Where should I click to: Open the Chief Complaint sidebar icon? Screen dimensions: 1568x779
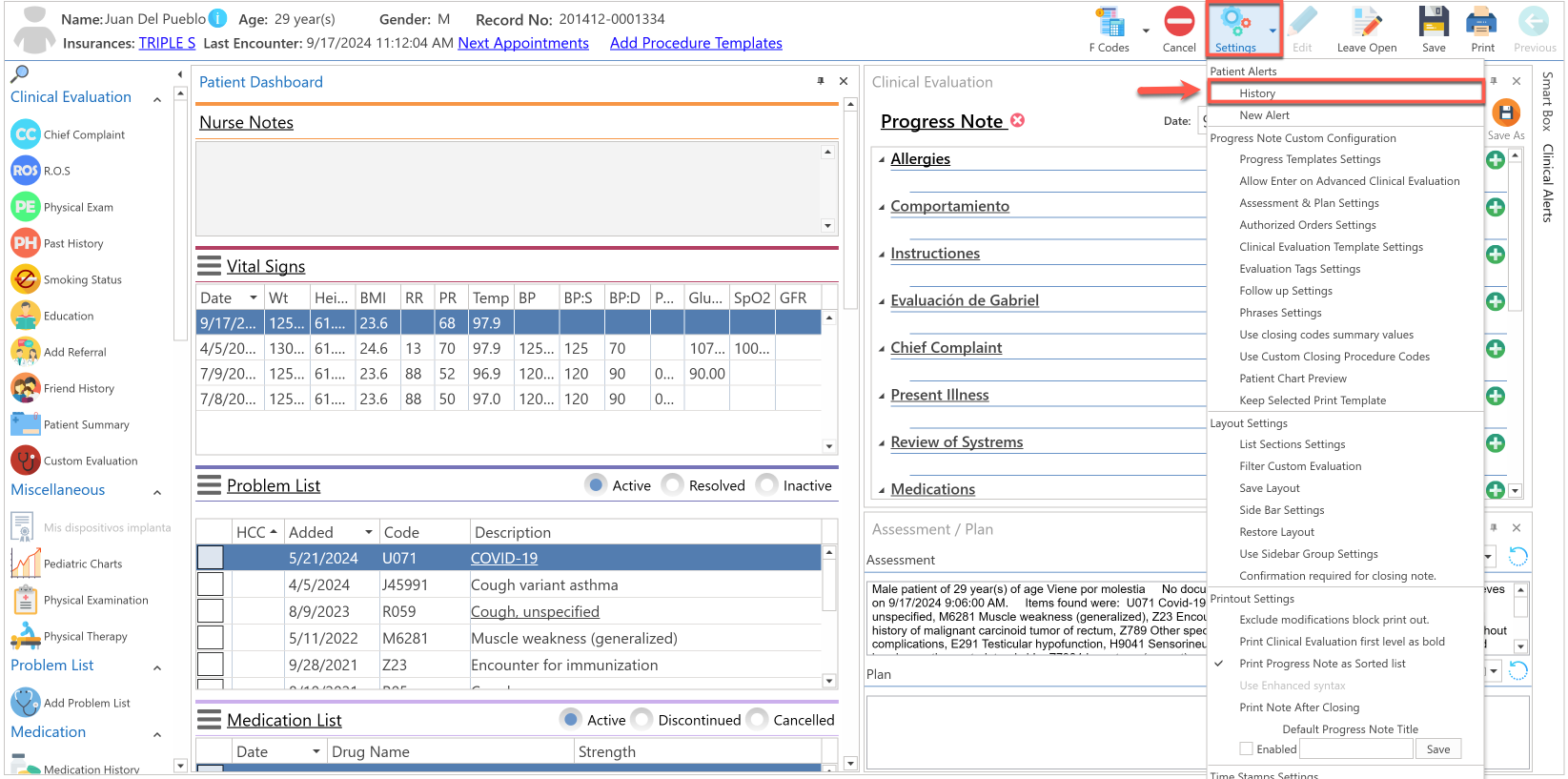[x=26, y=134]
